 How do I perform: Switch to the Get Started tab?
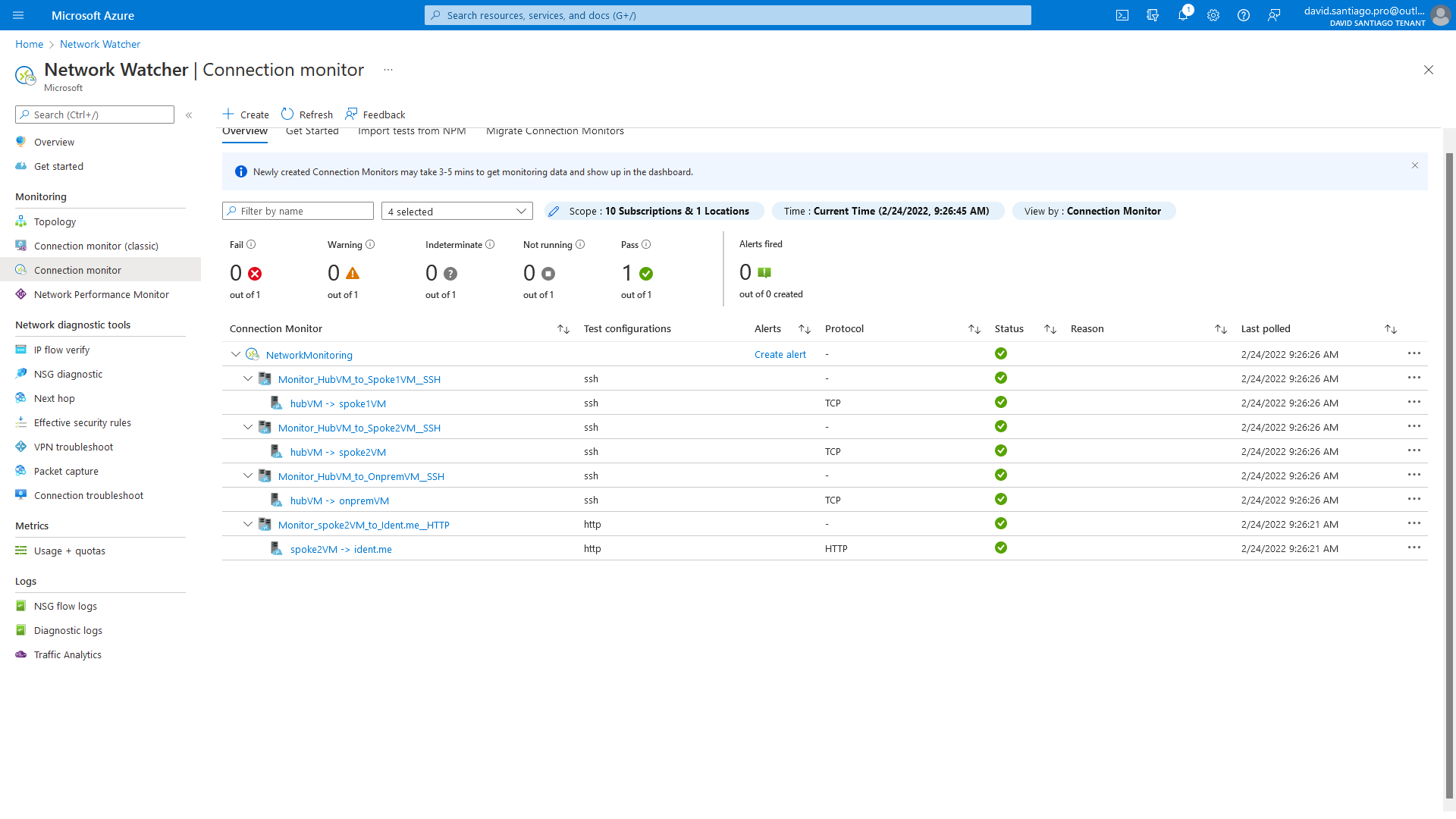312,131
